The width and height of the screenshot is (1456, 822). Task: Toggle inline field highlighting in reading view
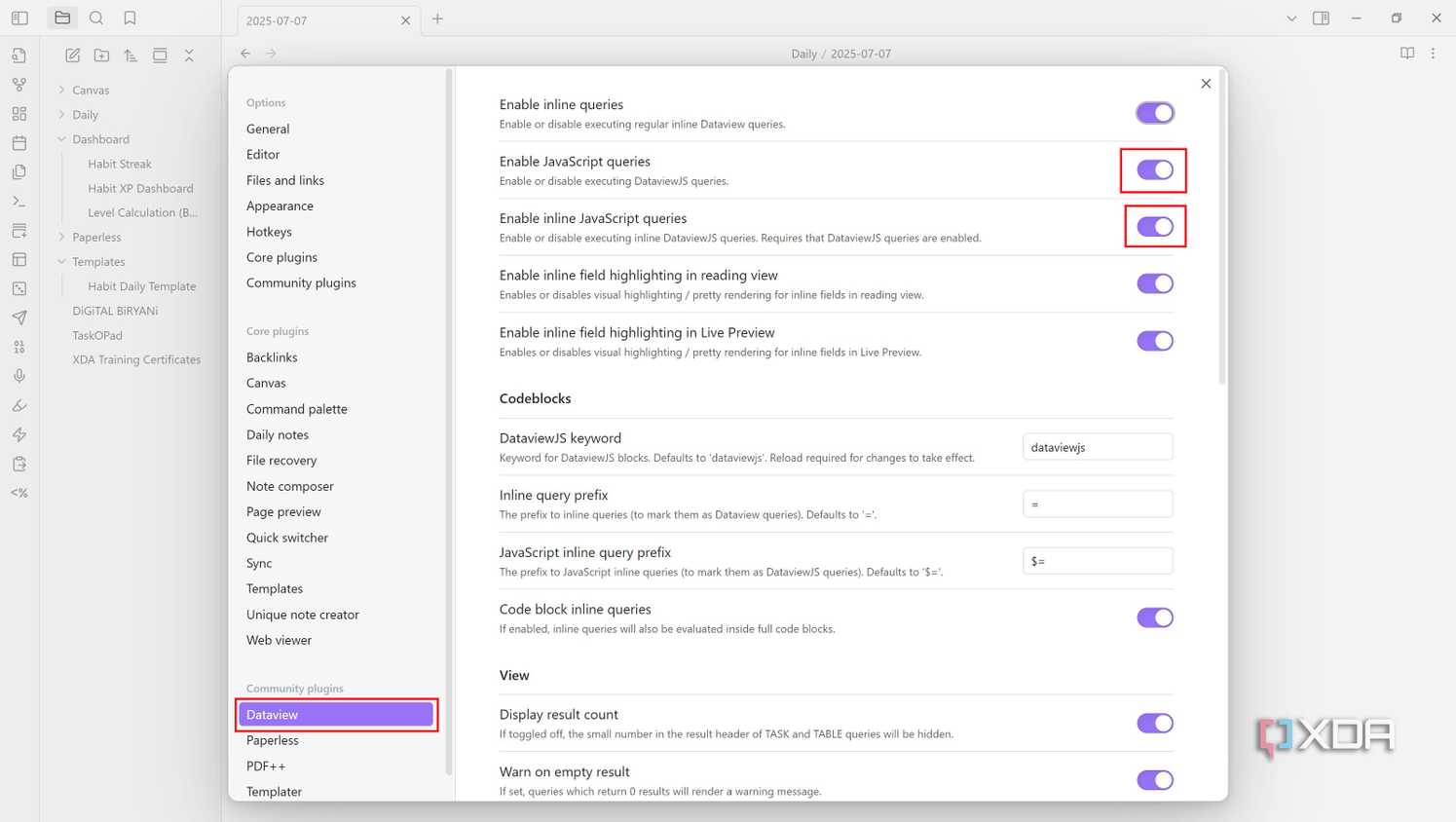pos(1155,283)
